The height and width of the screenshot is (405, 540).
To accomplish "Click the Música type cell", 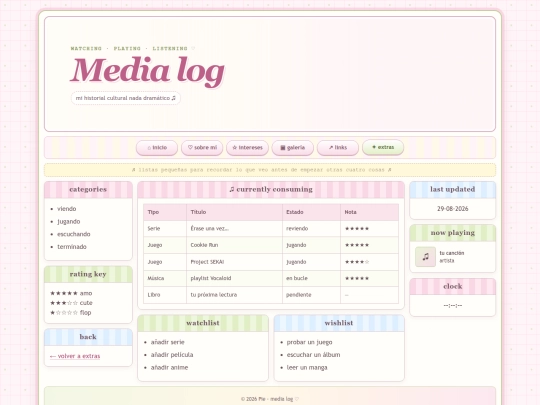I will [165, 278].
